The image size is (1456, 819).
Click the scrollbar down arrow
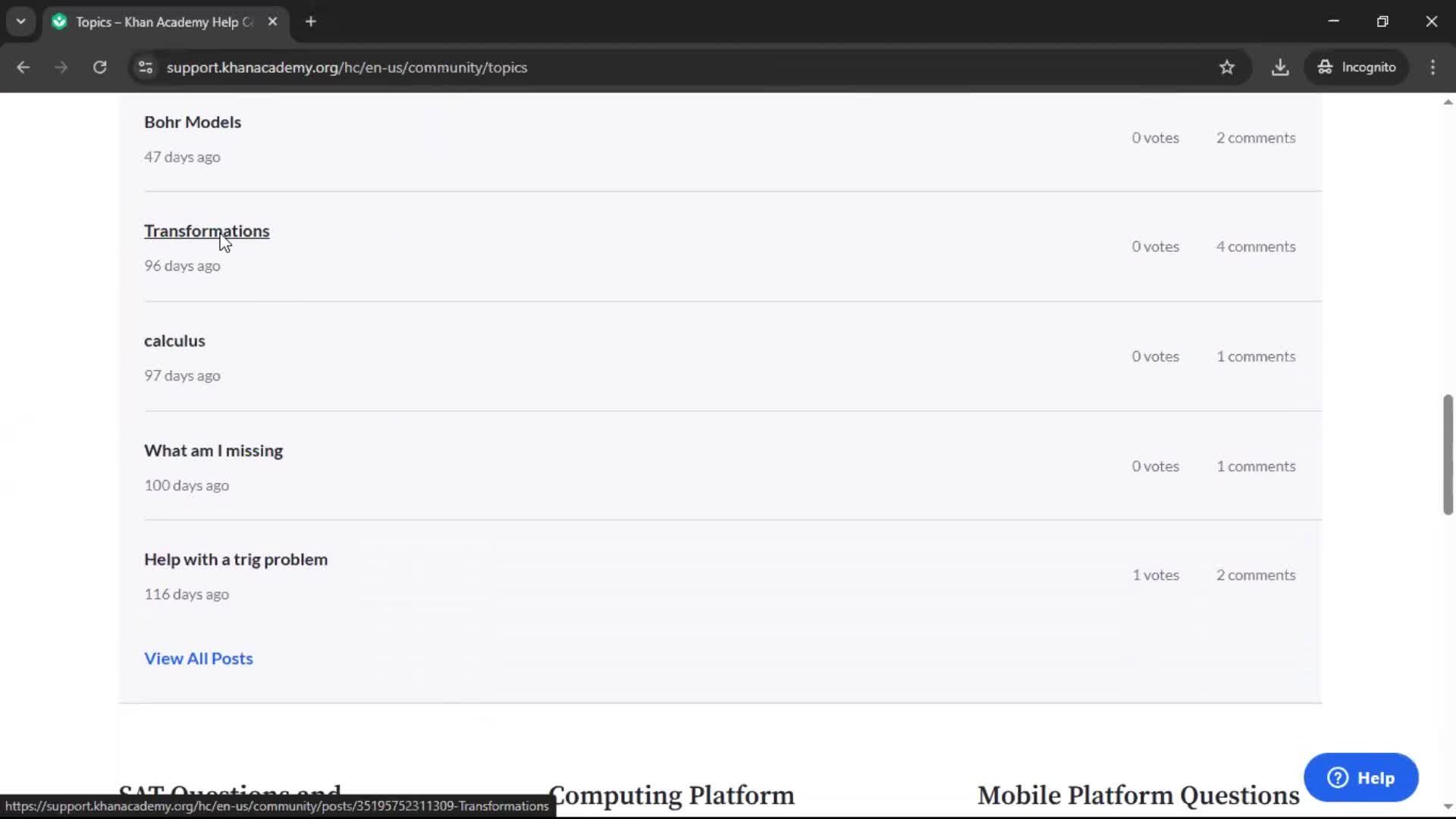coord(1448,807)
